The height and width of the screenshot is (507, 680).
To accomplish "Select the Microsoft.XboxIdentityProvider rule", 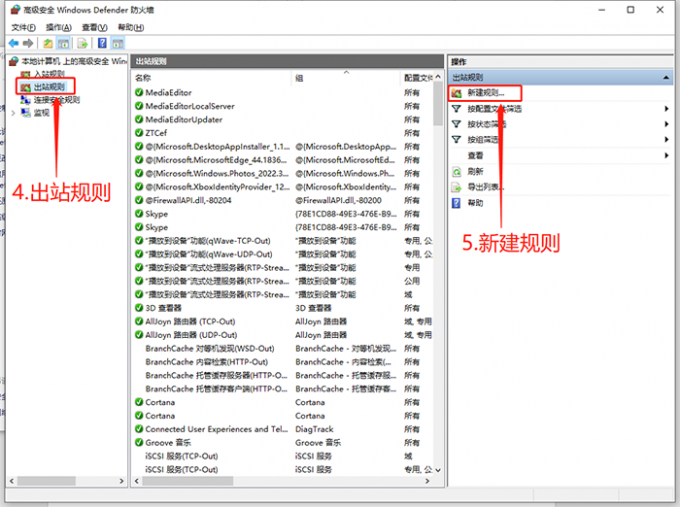I will 217,187.
